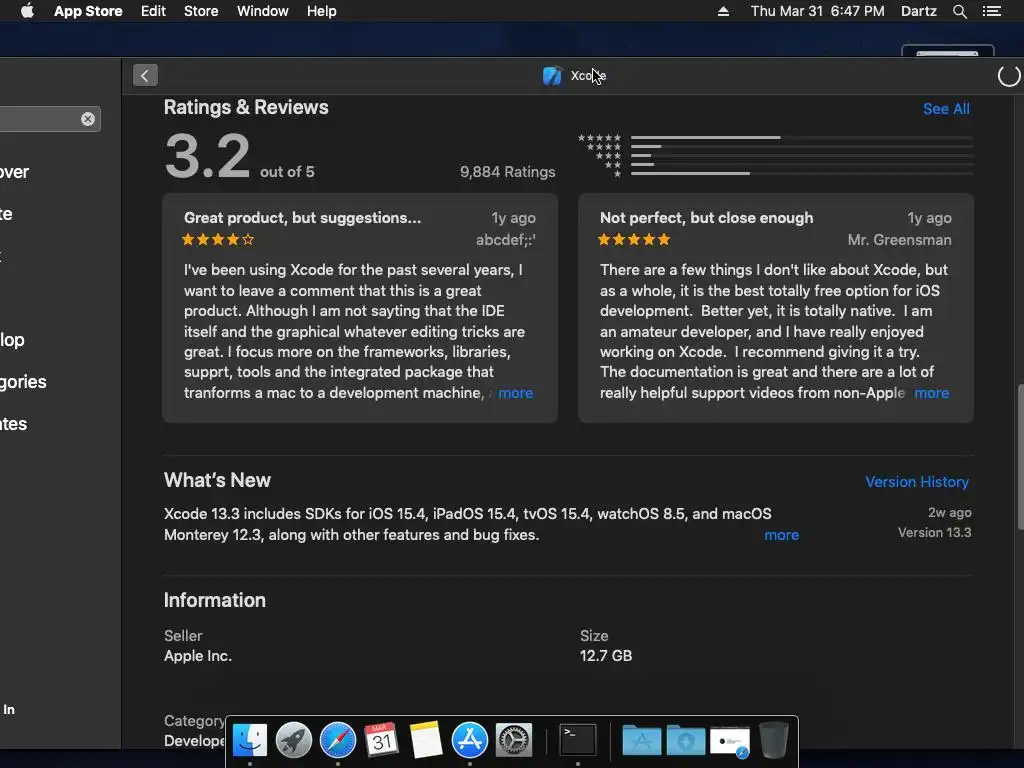1024x768 pixels.
Task: Open the Apple menu
Action: coord(27,11)
